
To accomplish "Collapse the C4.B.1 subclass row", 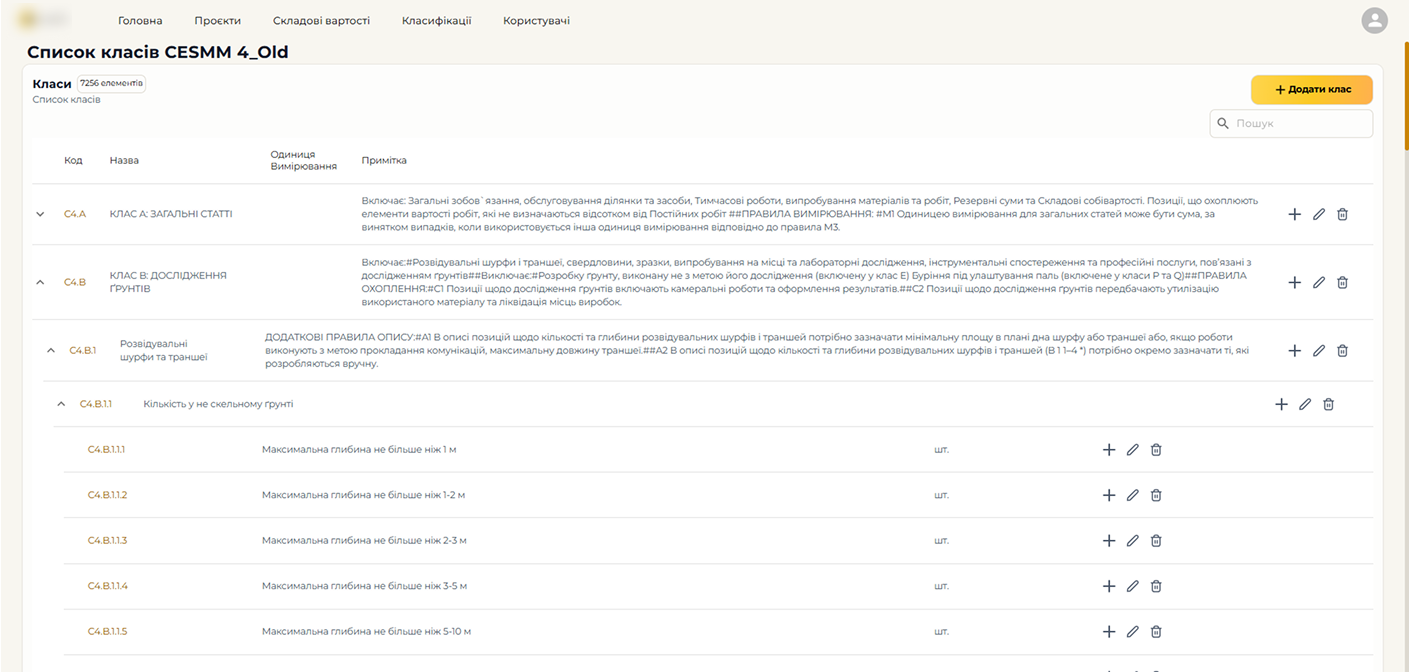I will click(50, 351).
